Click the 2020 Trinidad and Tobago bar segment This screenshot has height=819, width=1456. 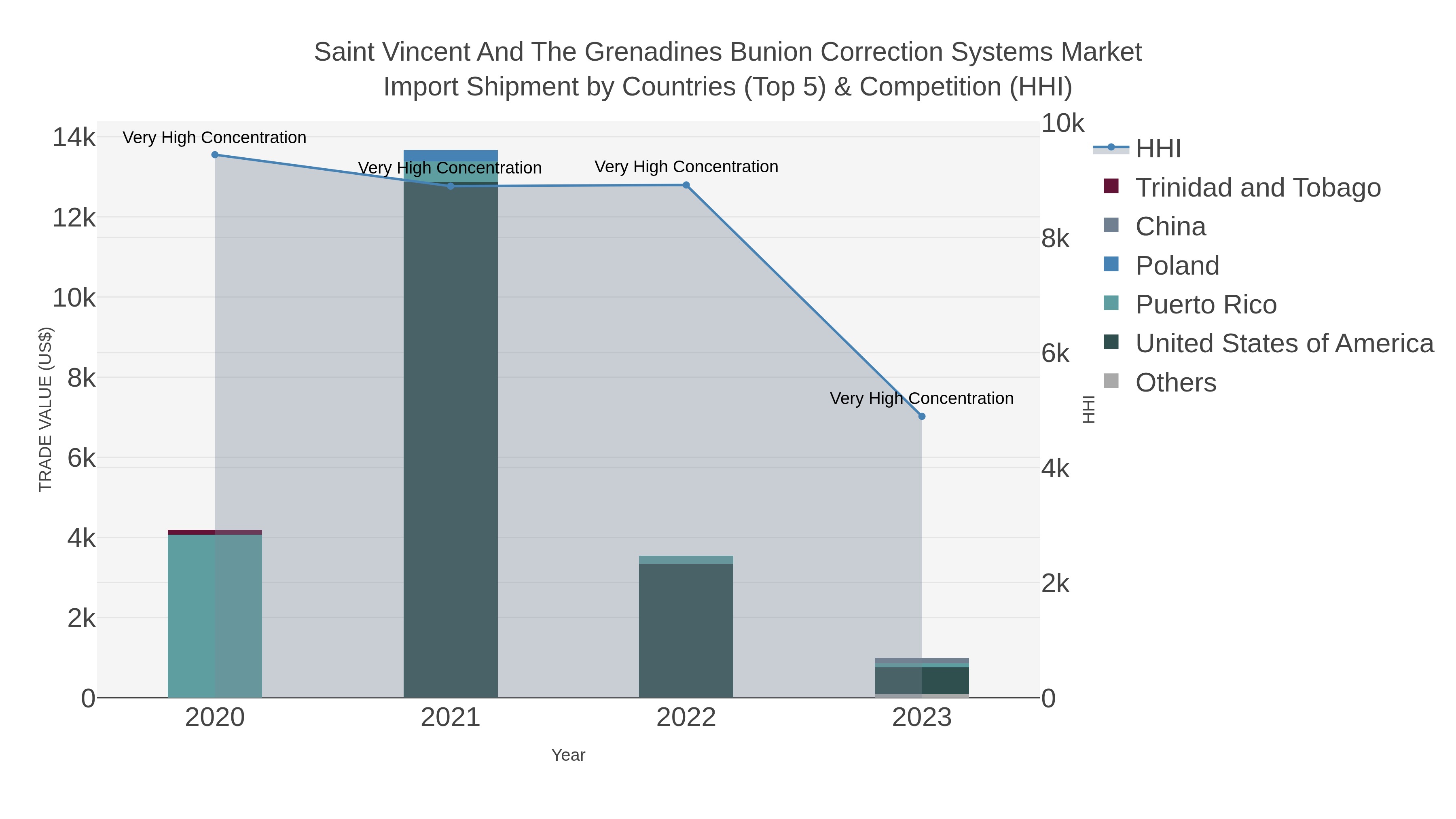(x=215, y=532)
